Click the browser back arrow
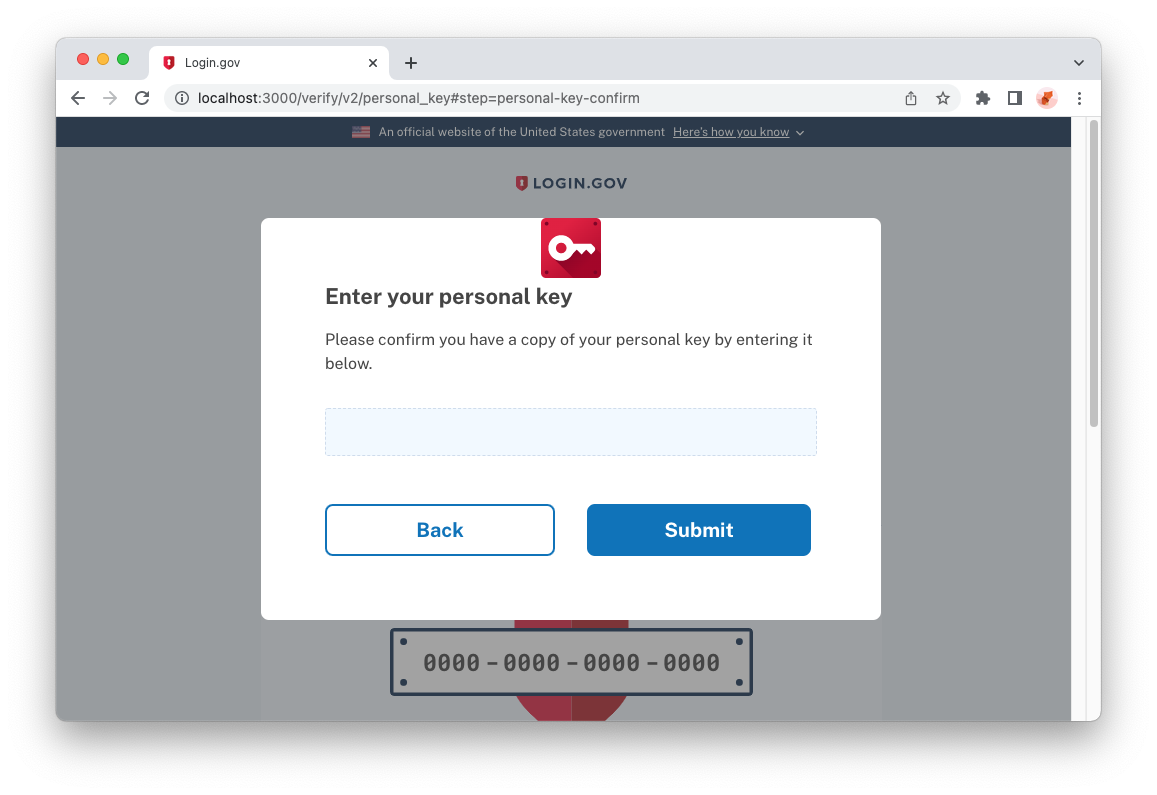Screen dimensions: 1157x795 click(x=78, y=98)
